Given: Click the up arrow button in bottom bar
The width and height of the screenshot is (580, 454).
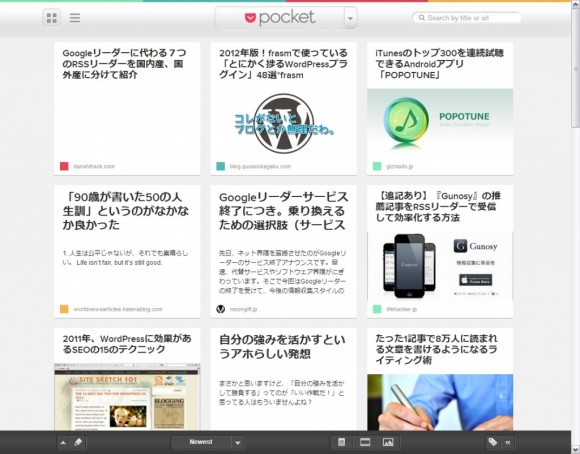Looking at the screenshot, I should point(63,443).
